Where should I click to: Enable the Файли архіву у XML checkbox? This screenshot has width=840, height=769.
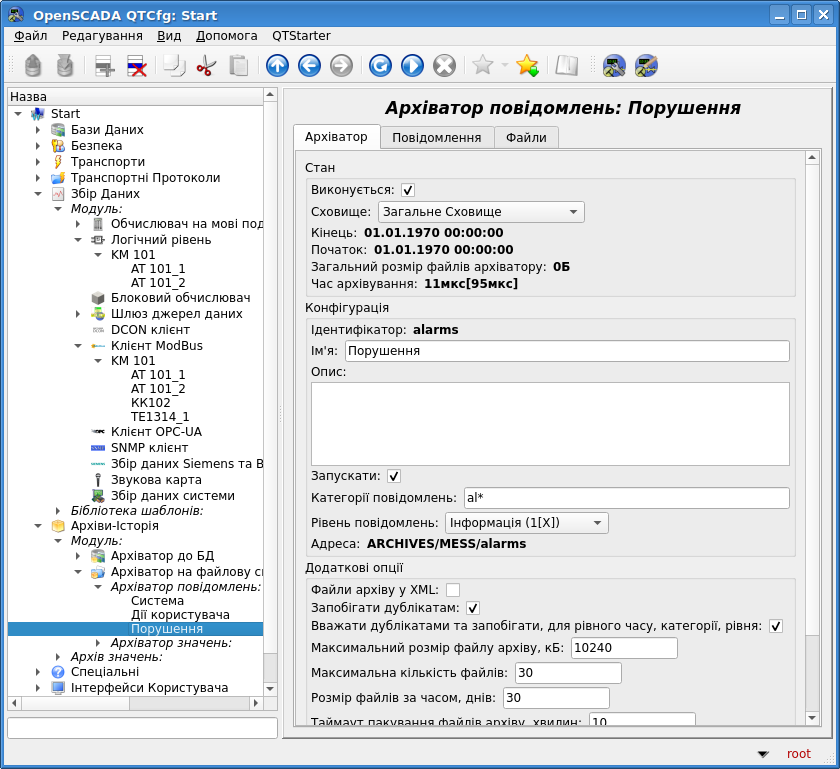point(453,590)
